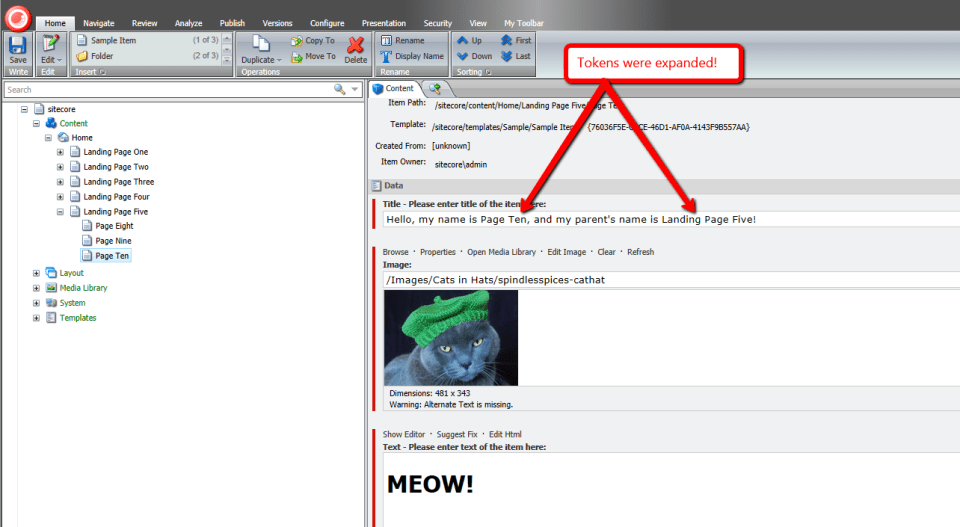Click the cat in hat thumbnail
Screen dimensions: 960x527
451,337
